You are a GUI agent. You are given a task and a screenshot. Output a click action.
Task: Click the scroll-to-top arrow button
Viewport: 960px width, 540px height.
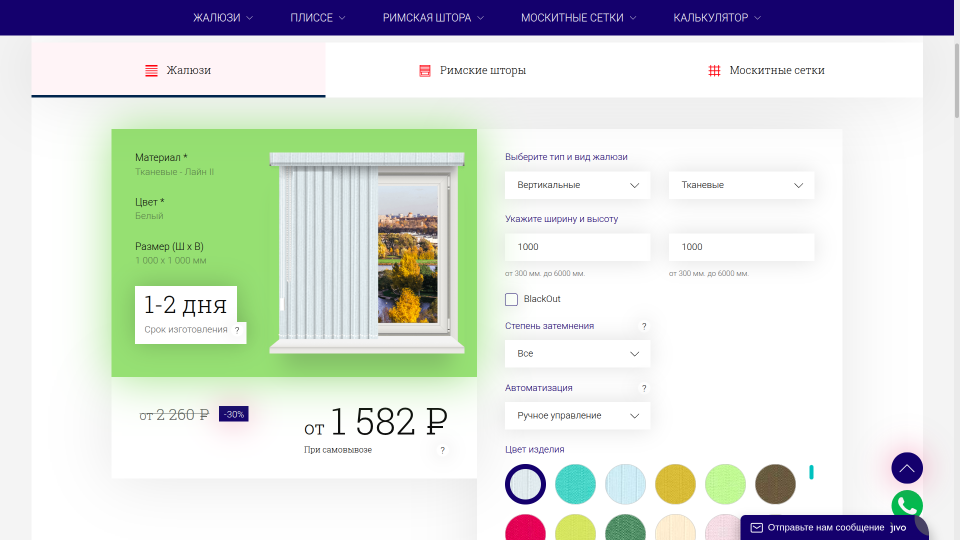tap(907, 468)
